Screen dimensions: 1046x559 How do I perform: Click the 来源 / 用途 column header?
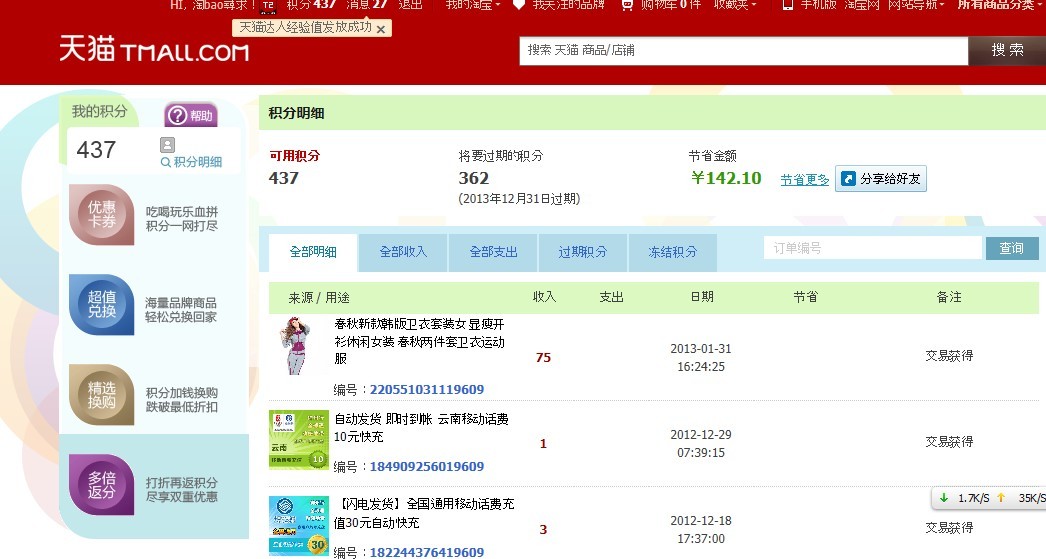point(319,298)
